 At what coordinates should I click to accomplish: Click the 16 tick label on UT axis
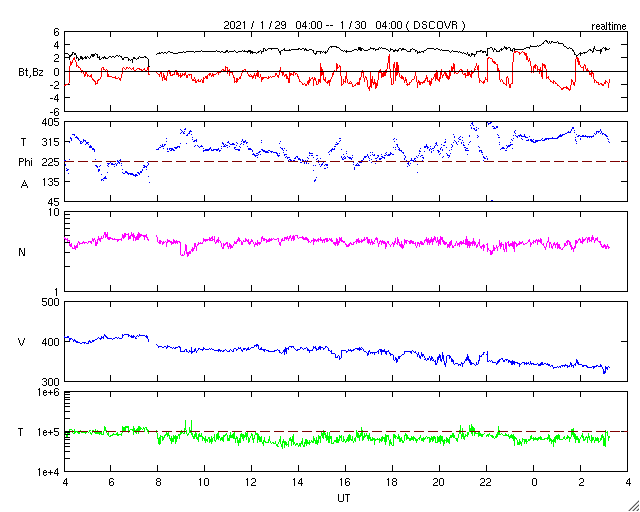345,482
